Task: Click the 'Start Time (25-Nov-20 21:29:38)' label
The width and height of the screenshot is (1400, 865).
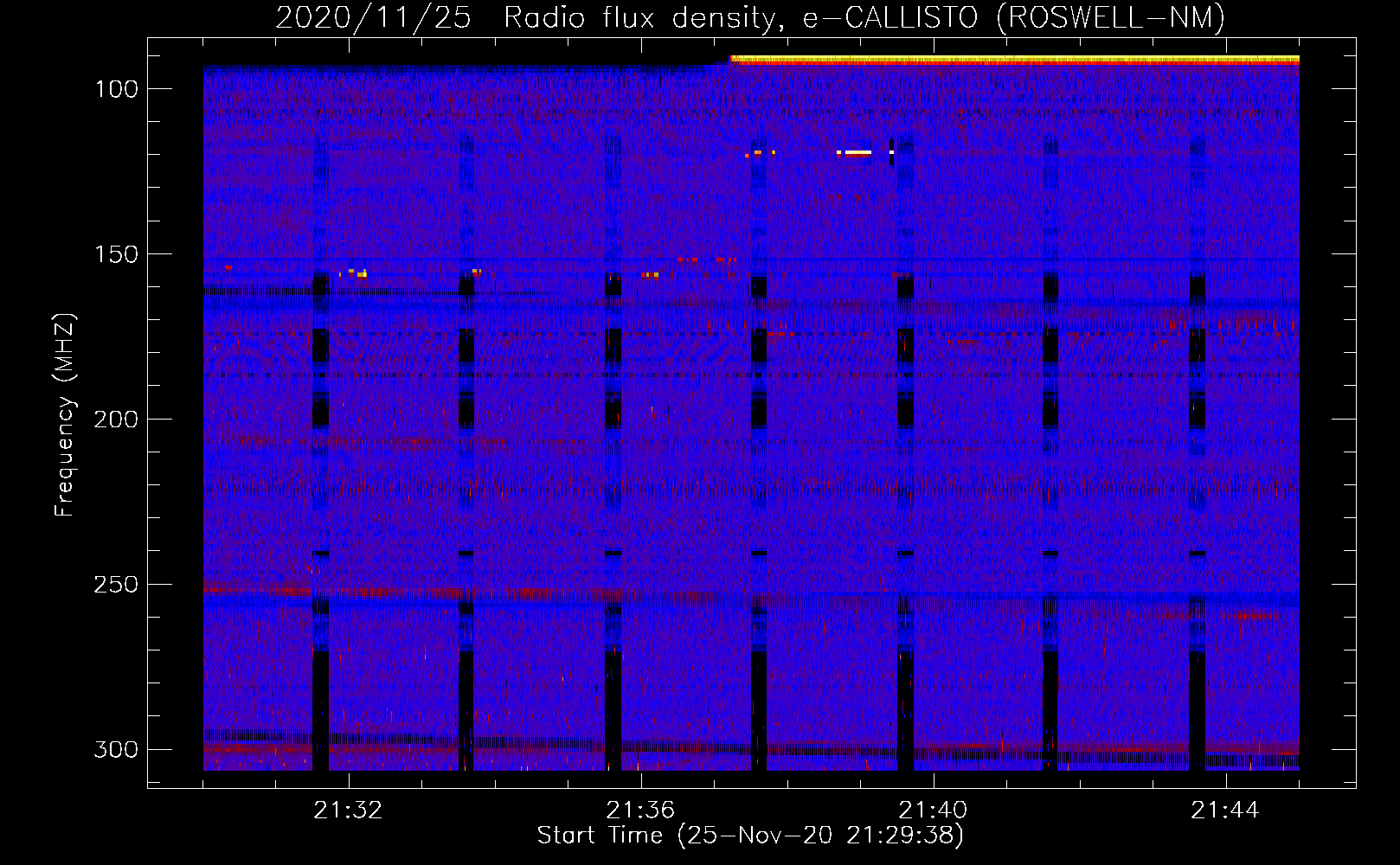Action: click(x=750, y=836)
